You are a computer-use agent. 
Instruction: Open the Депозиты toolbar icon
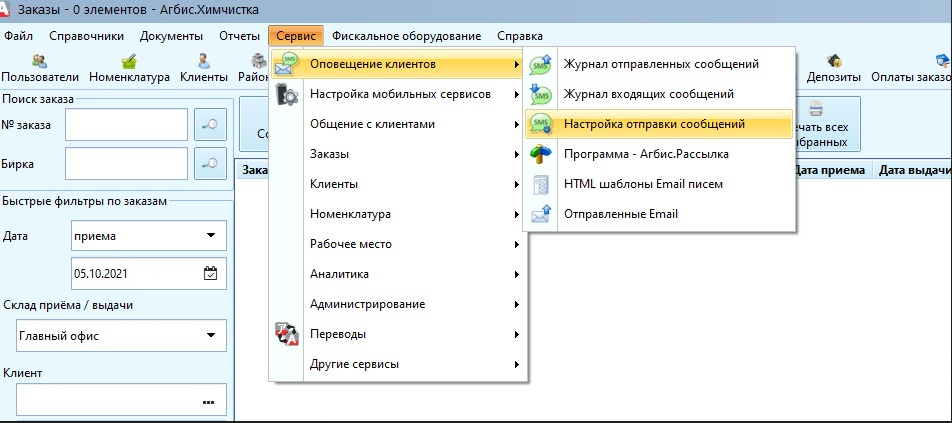coord(834,61)
